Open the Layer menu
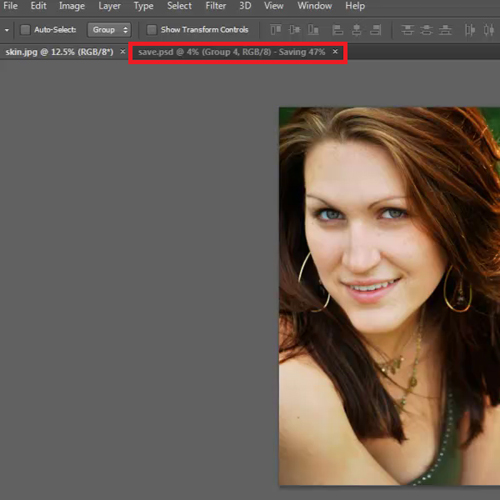This screenshot has width=500, height=500. point(109,6)
